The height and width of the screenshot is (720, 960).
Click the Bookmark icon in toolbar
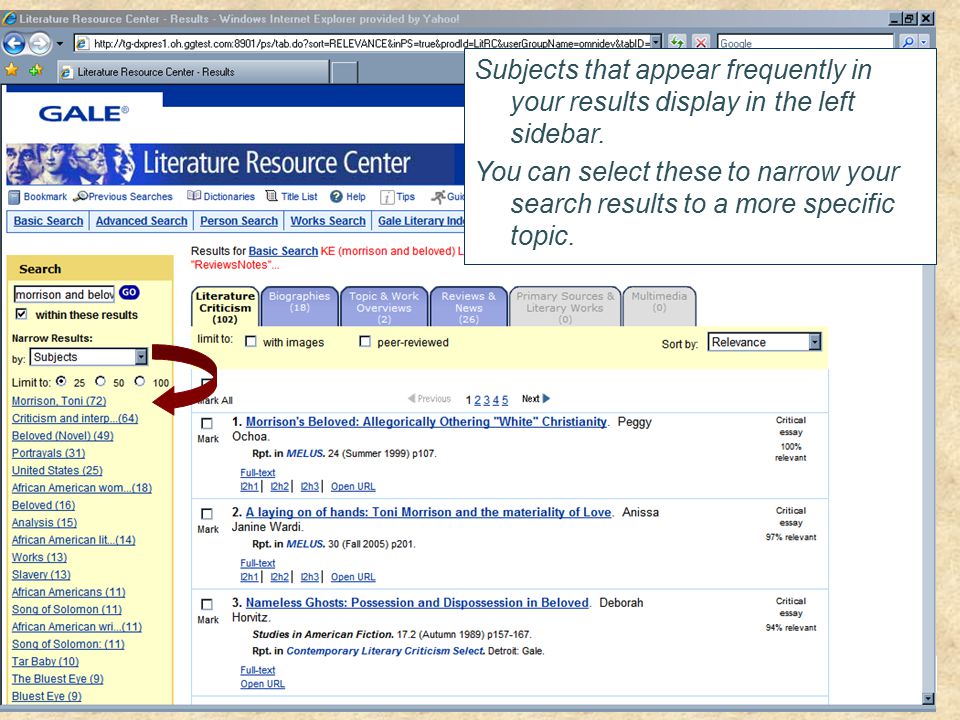point(14,197)
